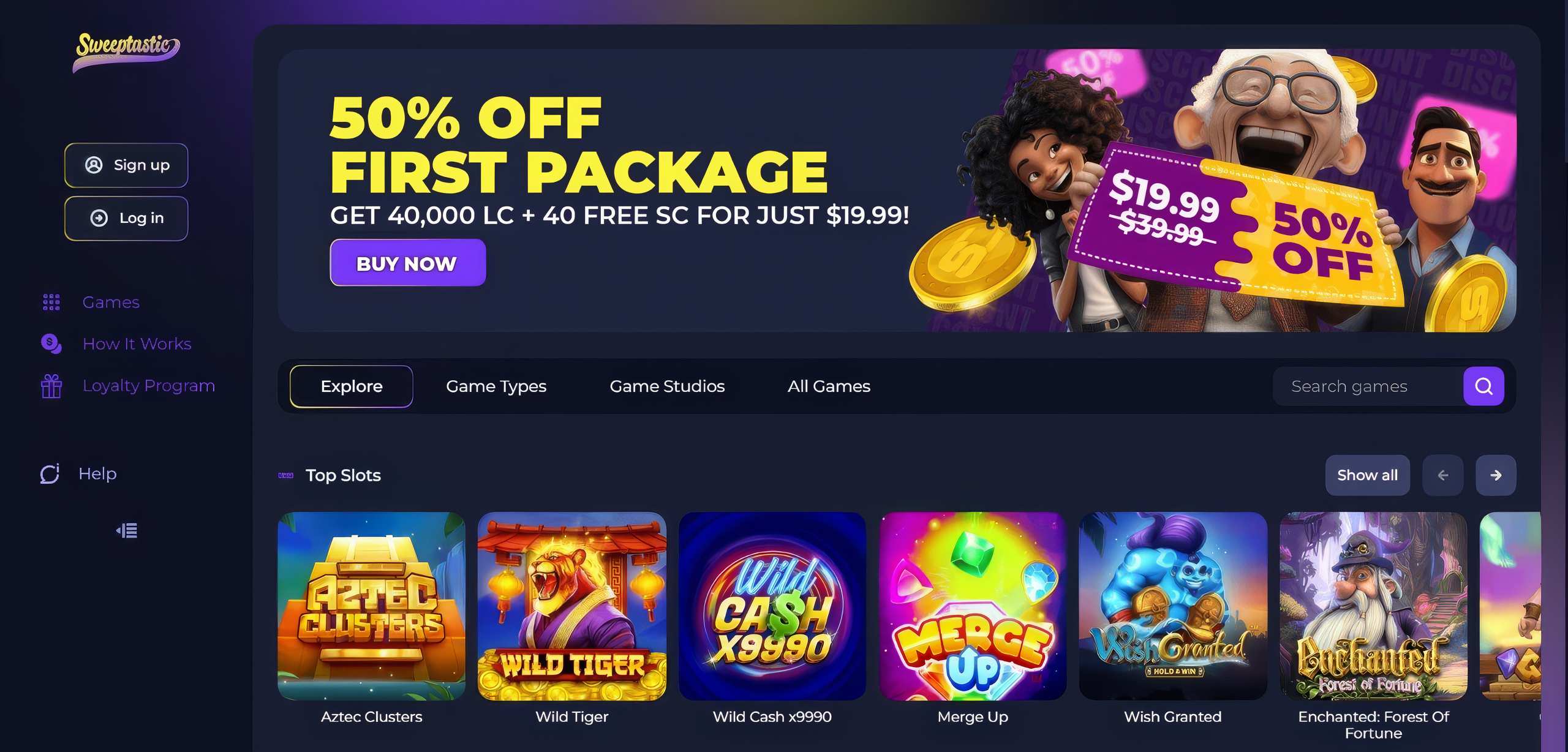1568x752 pixels.
Task: Click the purple search magnifier button
Action: point(1483,386)
